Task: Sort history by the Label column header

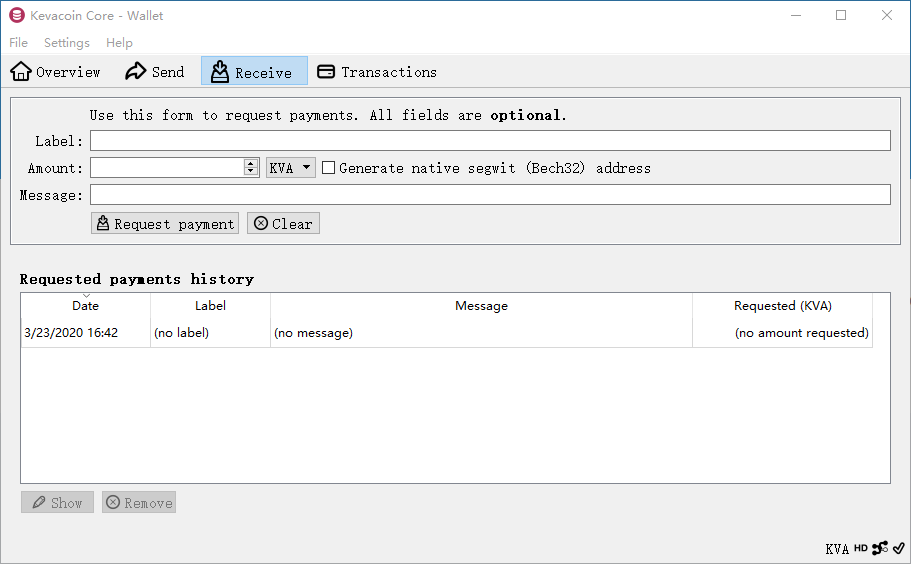Action: [210, 306]
